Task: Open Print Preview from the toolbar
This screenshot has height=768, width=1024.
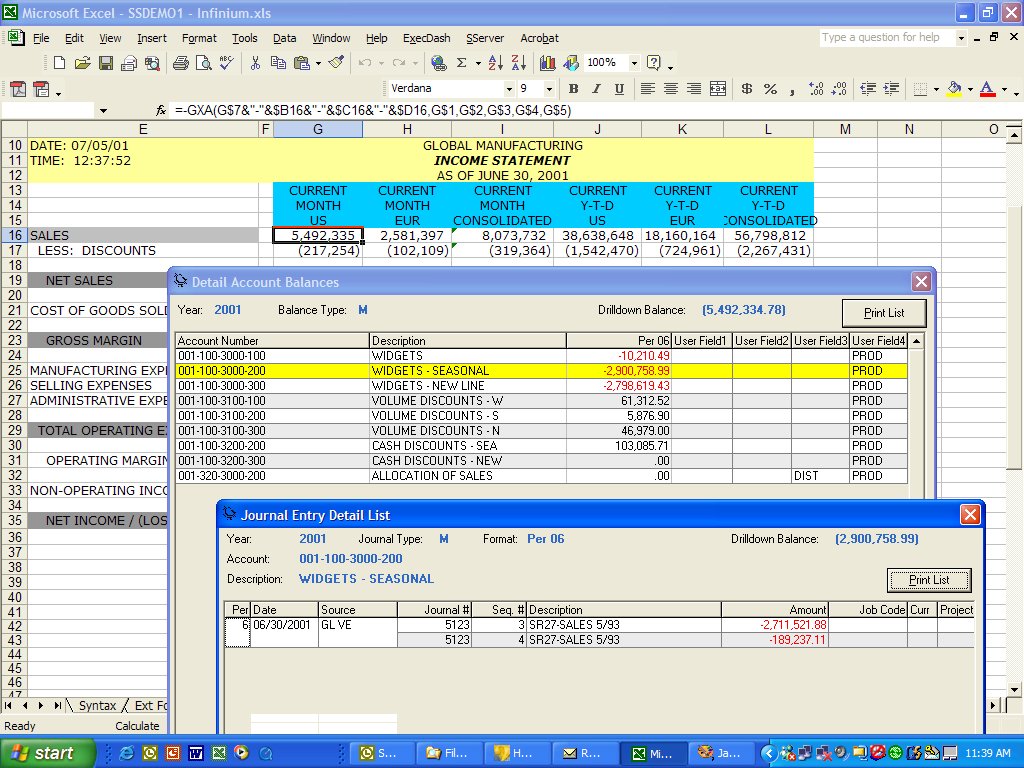Action: [204, 63]
